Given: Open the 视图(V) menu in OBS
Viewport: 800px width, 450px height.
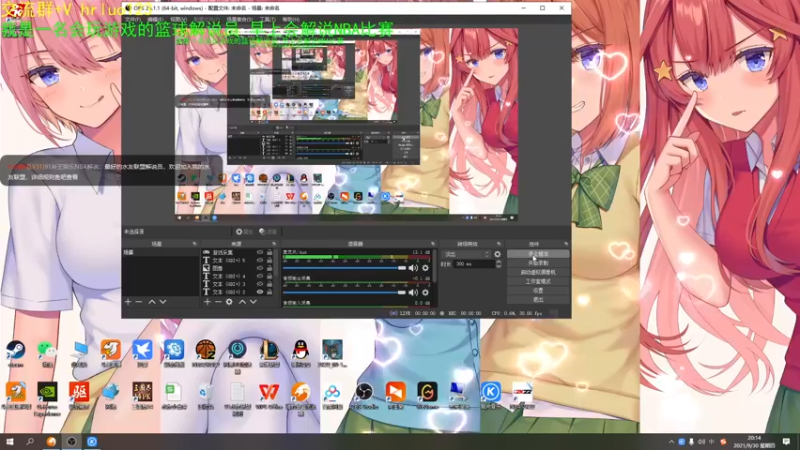Looking at the screenshot, I should 178,19.
